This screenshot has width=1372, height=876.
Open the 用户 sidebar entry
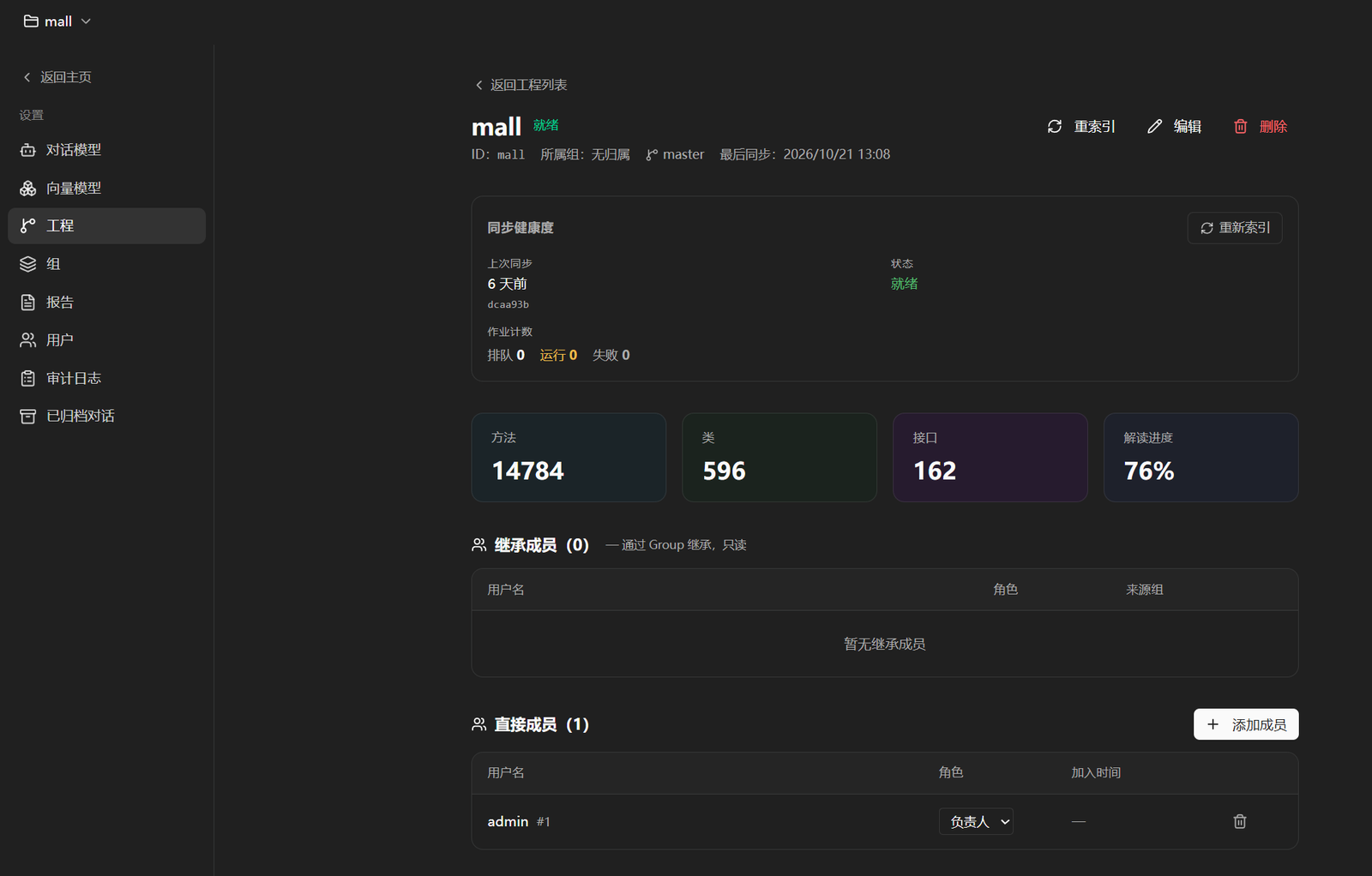106,340
